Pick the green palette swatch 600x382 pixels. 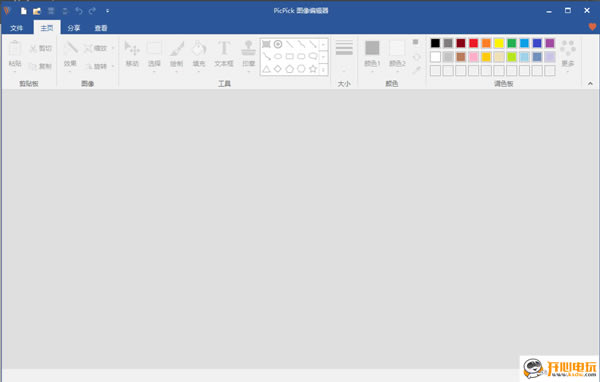[x=512, y=43]
